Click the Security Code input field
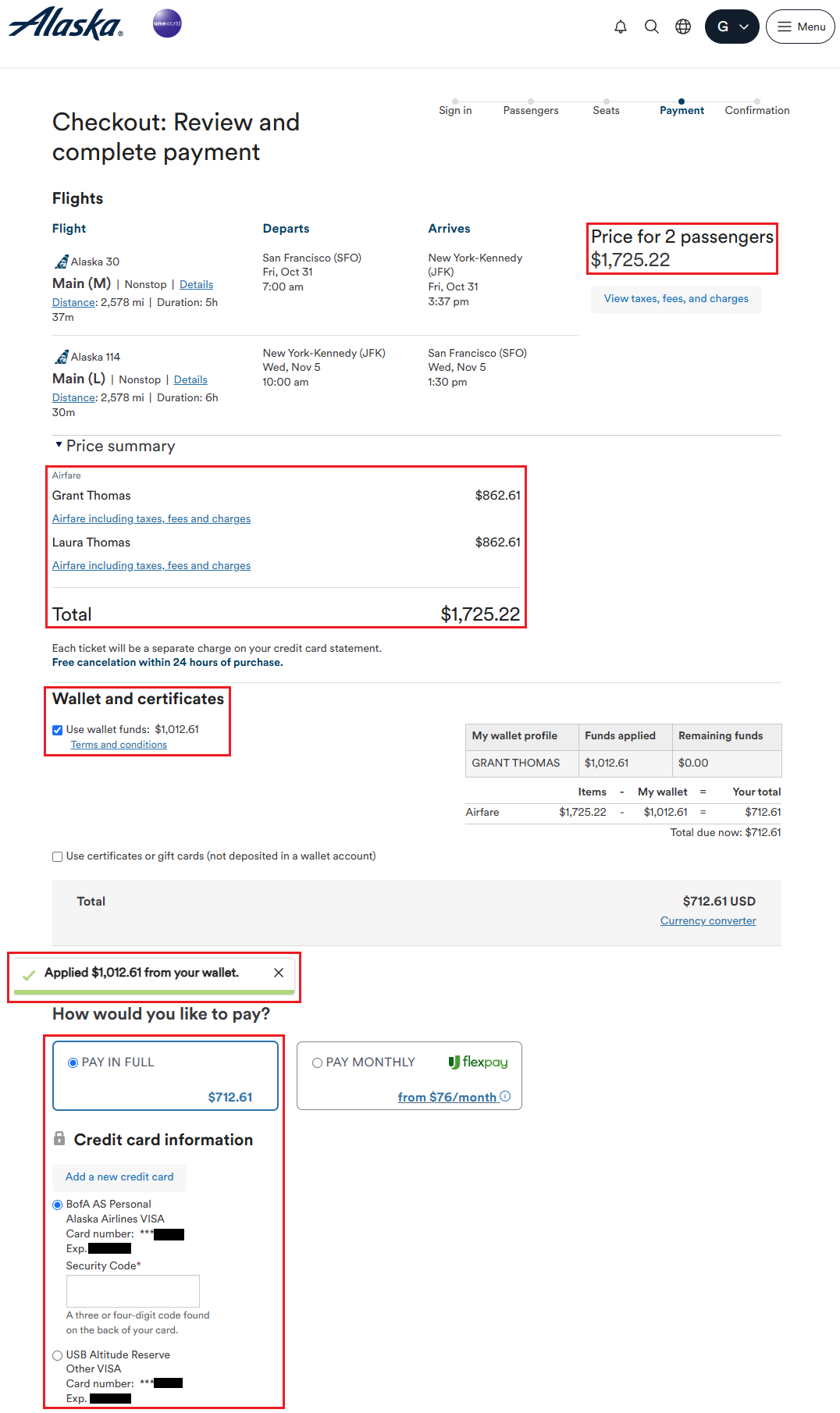The height and width of the screenshot is (1413, 840). click(x=133, y=1290)
